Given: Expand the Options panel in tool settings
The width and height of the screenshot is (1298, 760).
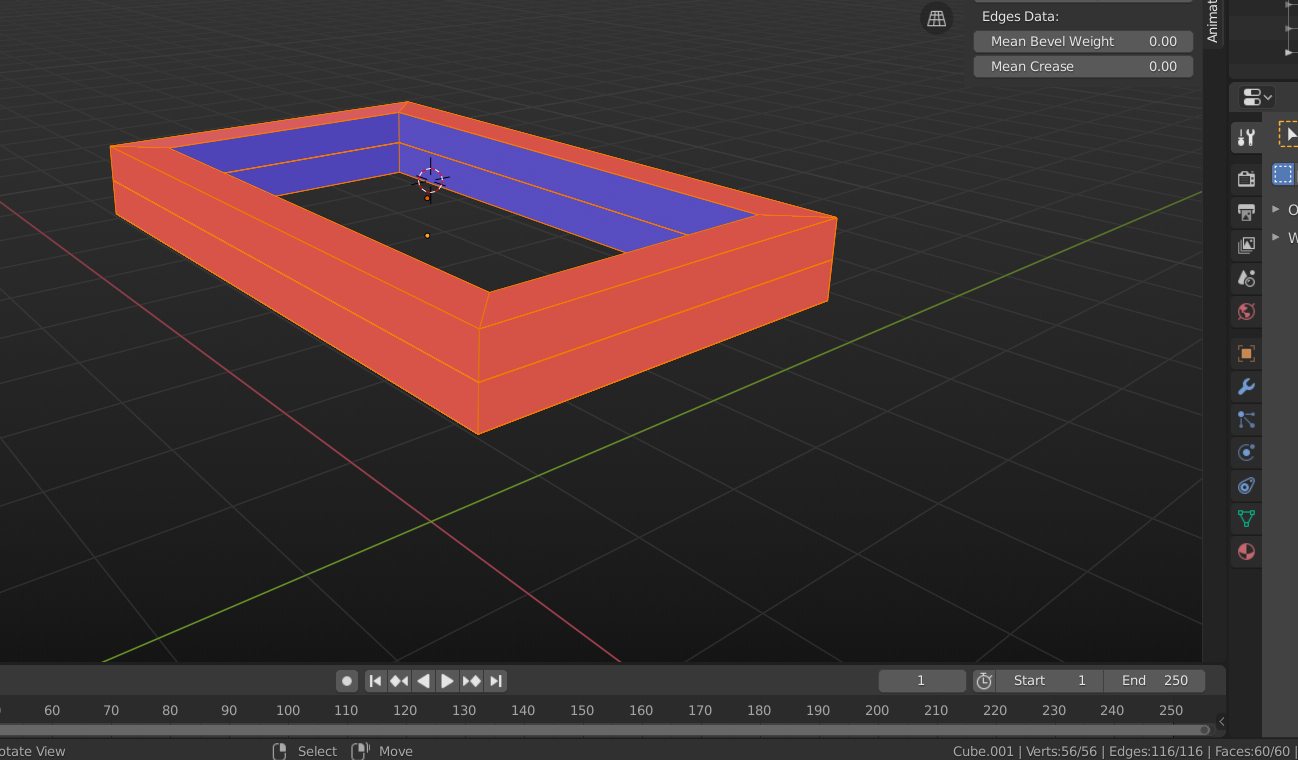Looking at the screenshot, I should (x=1276, y=209).
